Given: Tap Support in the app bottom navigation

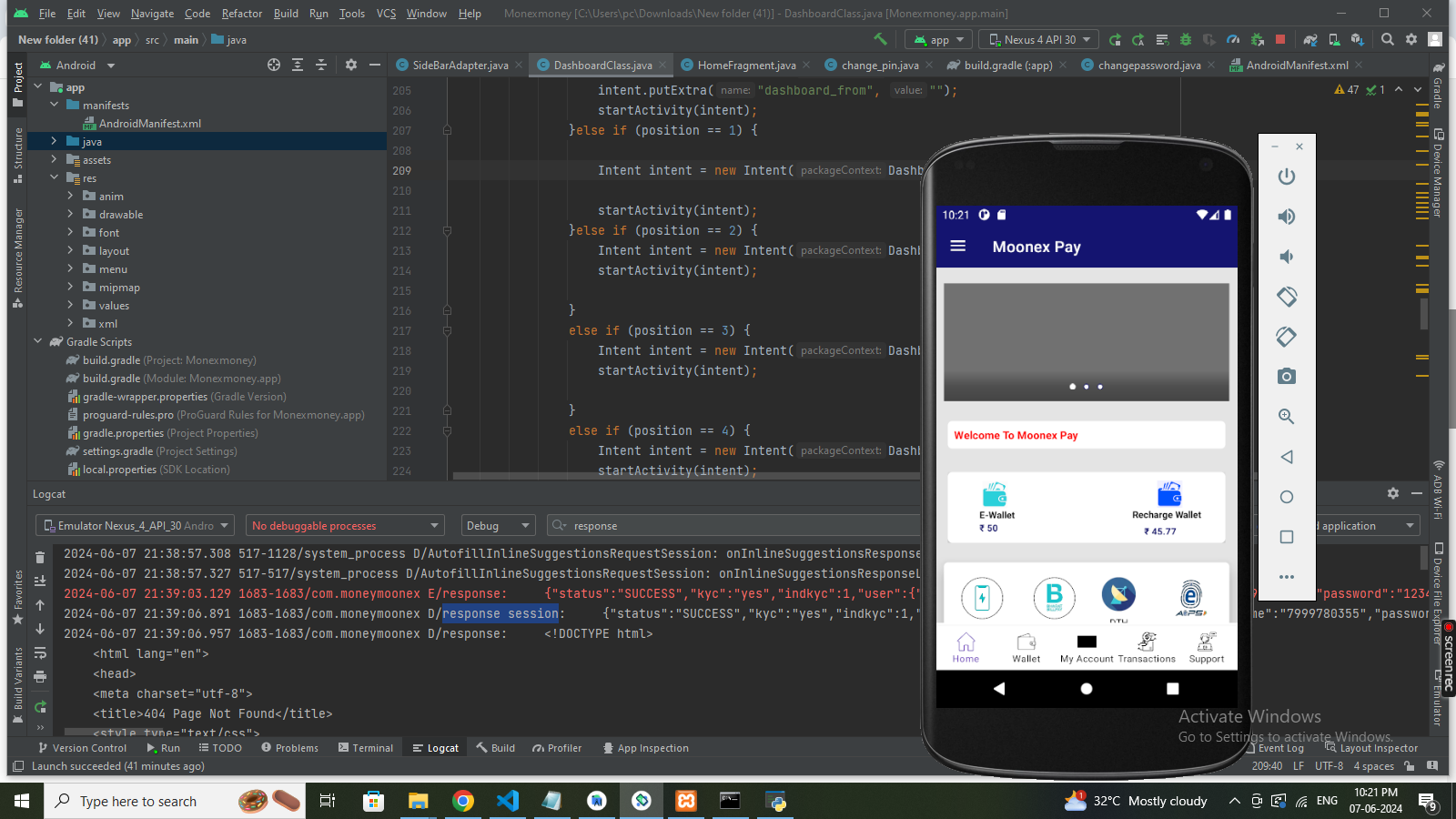Looking at the screenshot, I should pos(1206,648).
